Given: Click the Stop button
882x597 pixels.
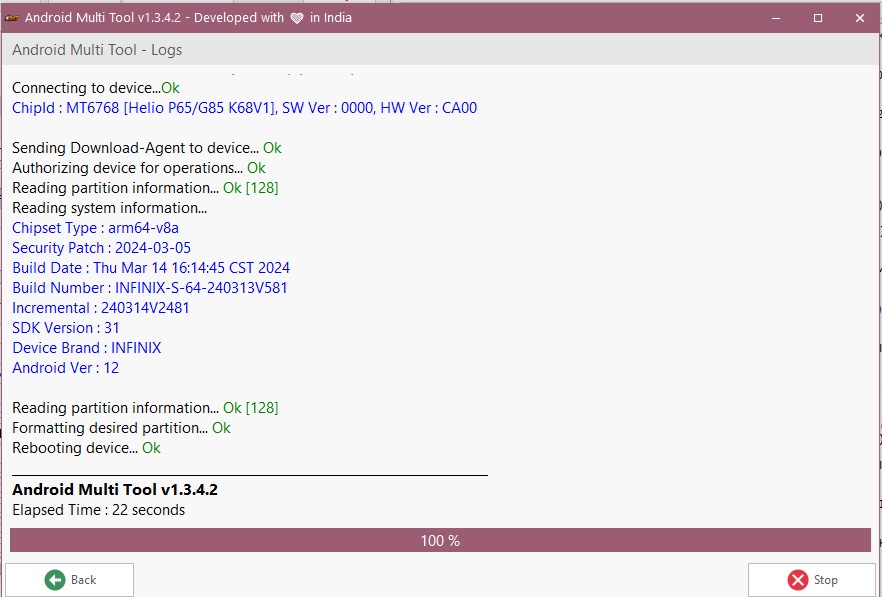Looking at the screenshot, I should 812,580.
